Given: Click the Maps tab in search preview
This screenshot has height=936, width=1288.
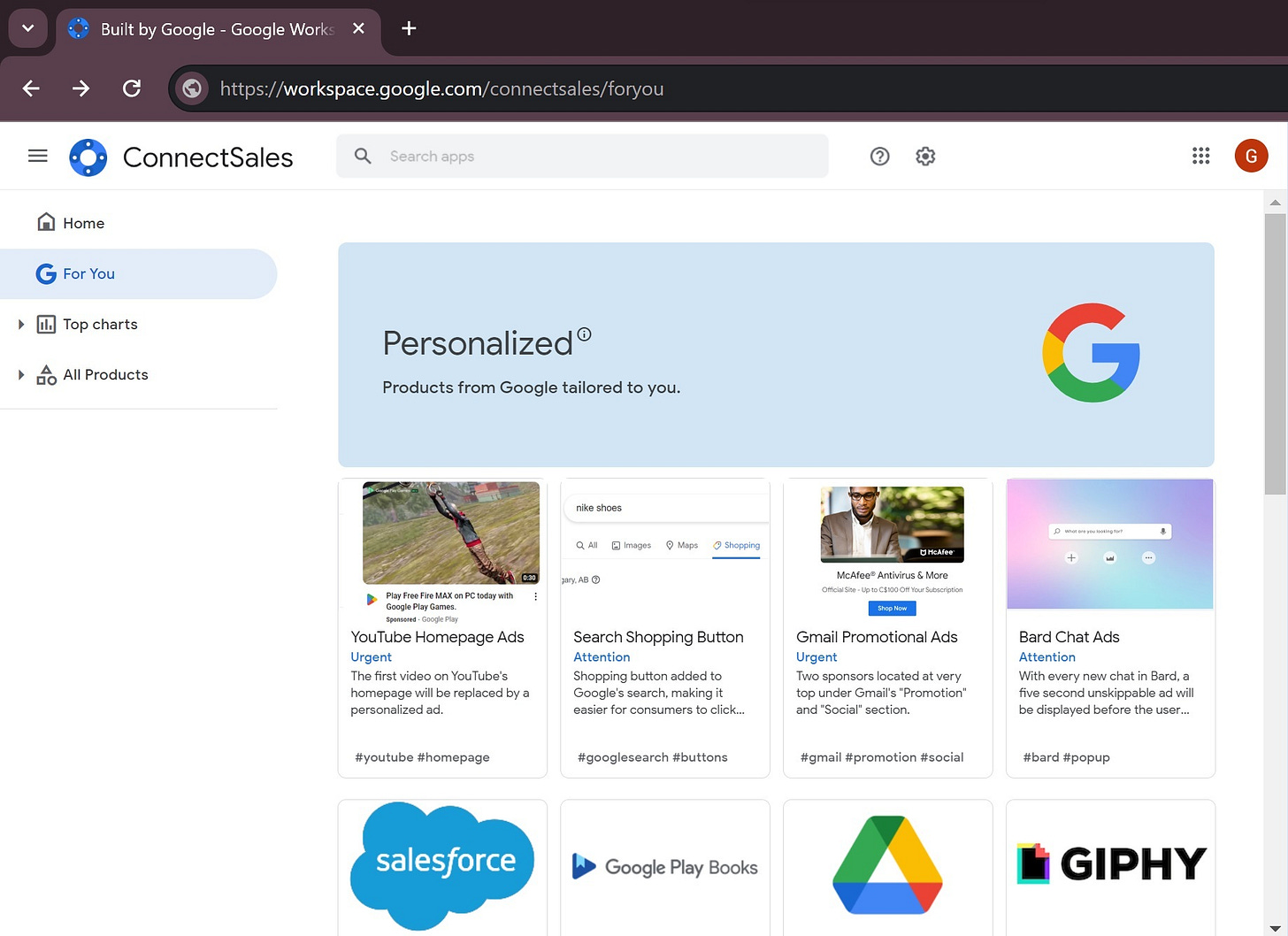Looking at the screenshot, I should tap(682, 546).
